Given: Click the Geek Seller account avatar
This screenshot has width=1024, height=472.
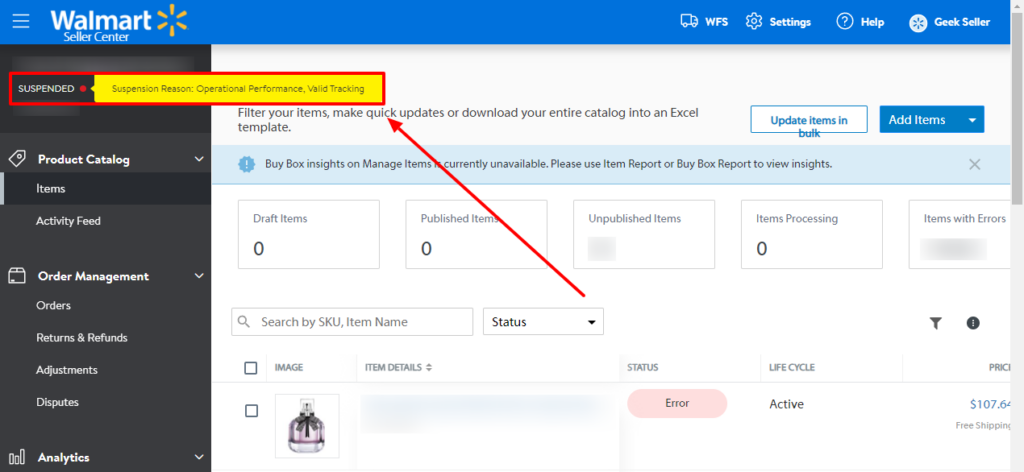Looking at the screenshot, I should pos(918,23).
